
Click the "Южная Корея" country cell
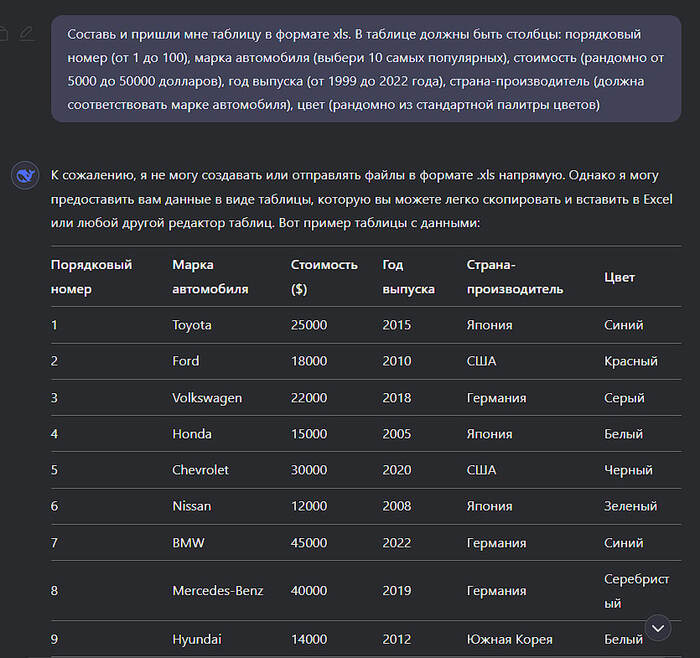pos(509,639)
